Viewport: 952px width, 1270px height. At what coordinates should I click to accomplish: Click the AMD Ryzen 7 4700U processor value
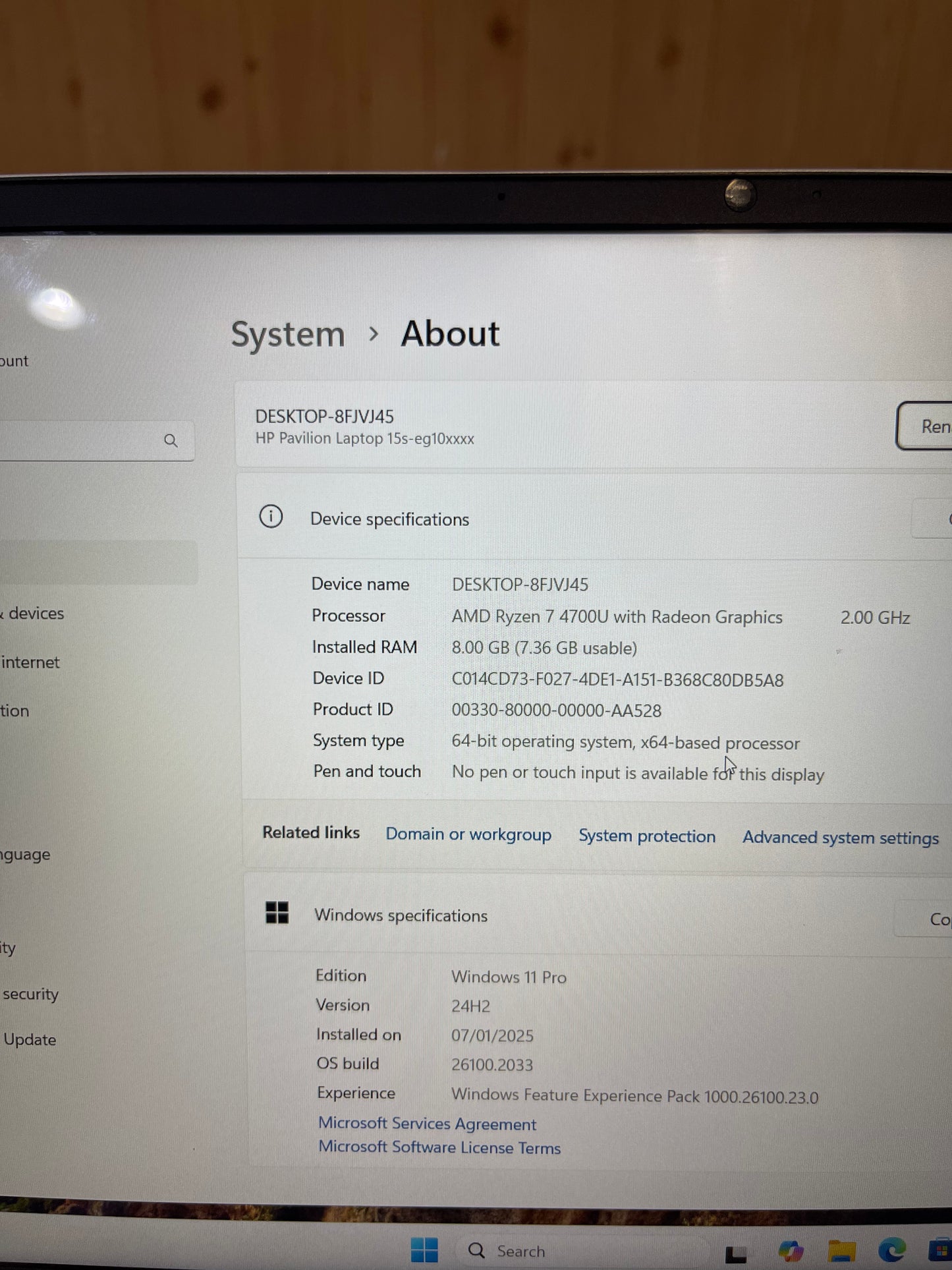pos(617,617)
